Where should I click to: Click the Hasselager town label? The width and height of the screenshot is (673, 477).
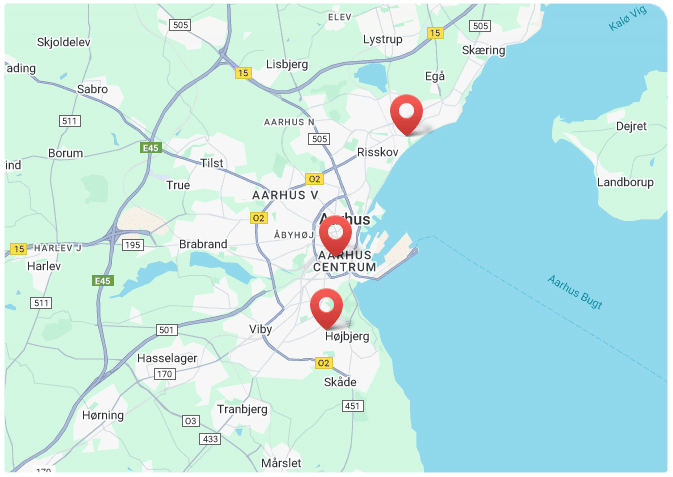(167, 359)
